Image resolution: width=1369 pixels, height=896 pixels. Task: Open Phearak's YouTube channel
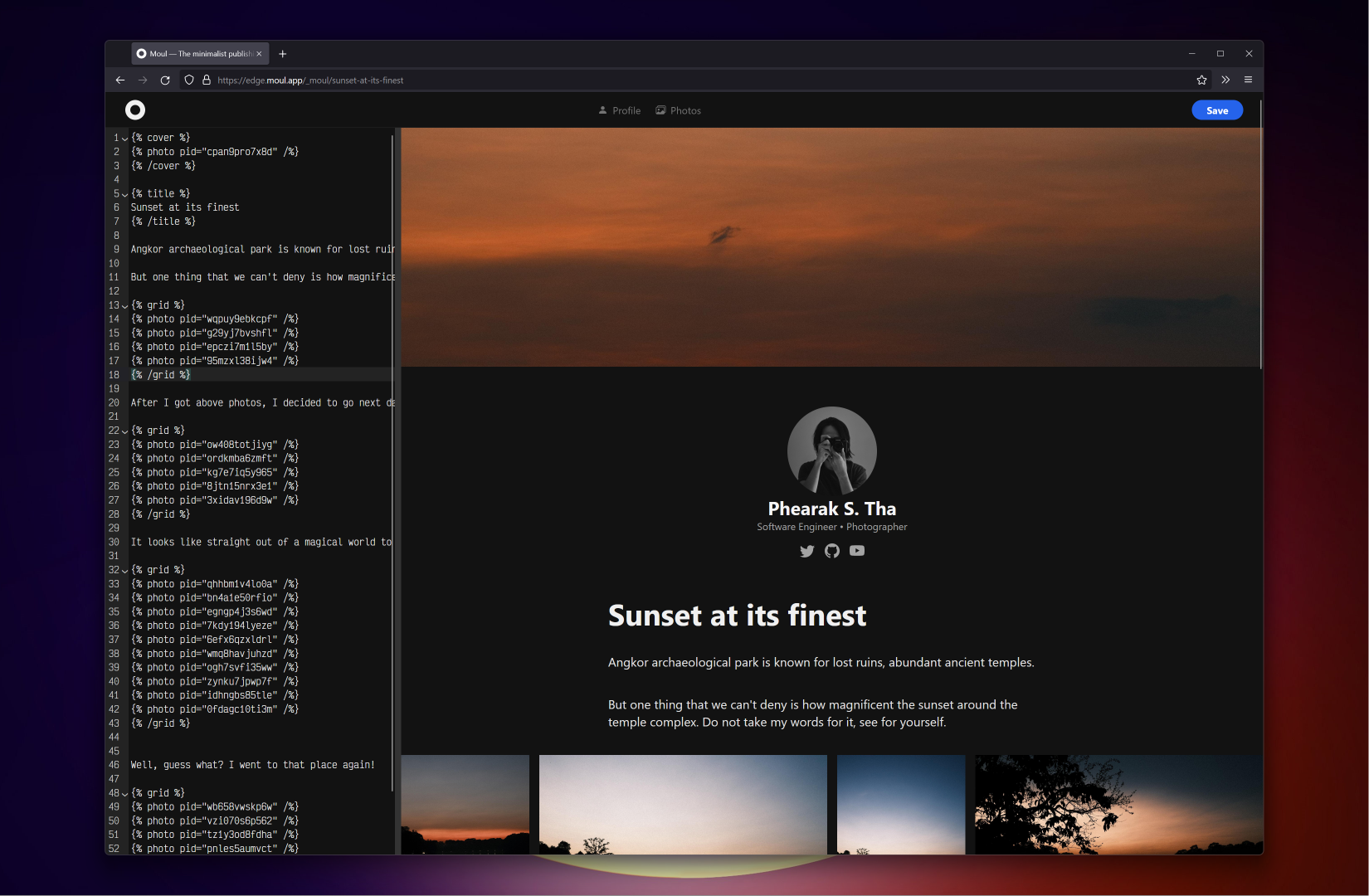coord(857,551)
